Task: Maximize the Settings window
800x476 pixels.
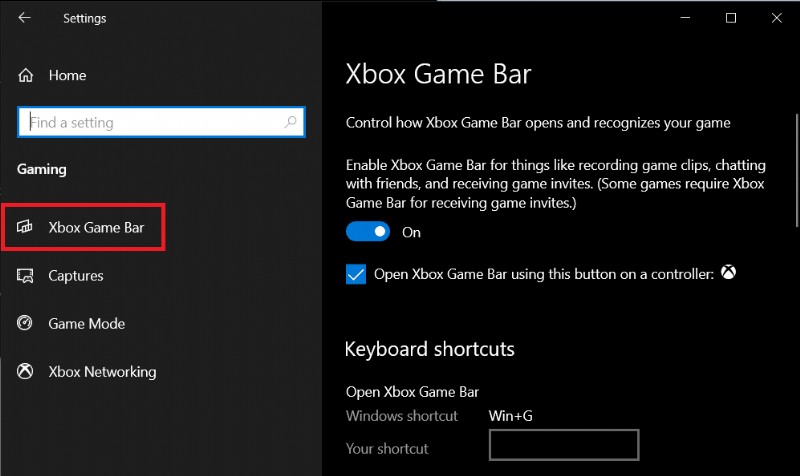Action: 731,18
